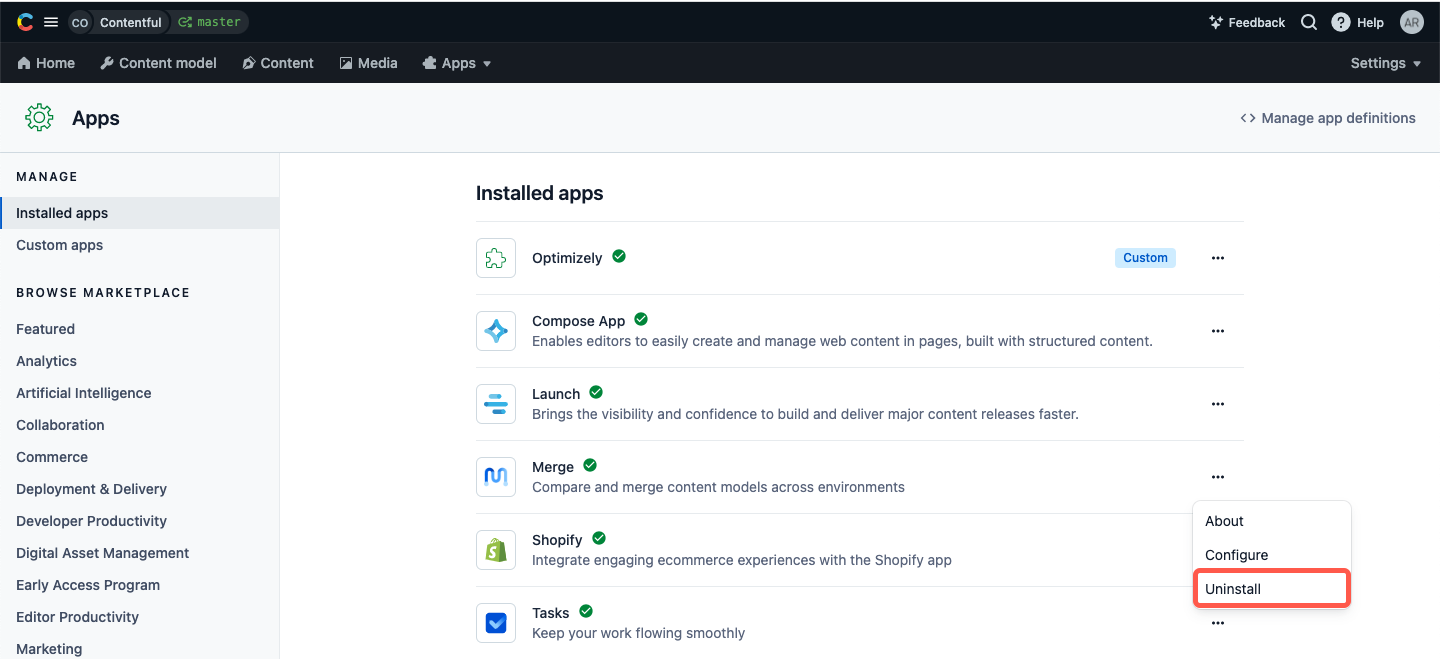Click Tasks app name text
Viewport: 1440px width, 659px height.
coord(550,613)
